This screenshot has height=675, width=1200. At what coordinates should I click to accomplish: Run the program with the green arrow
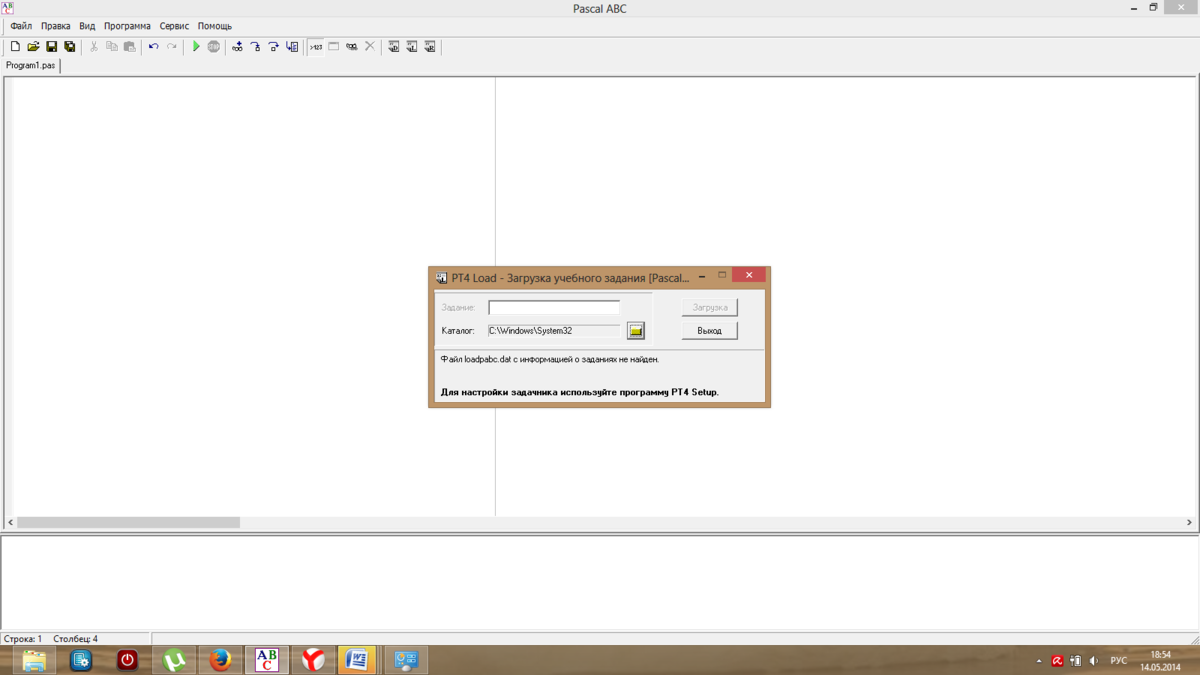click(196, 47)
